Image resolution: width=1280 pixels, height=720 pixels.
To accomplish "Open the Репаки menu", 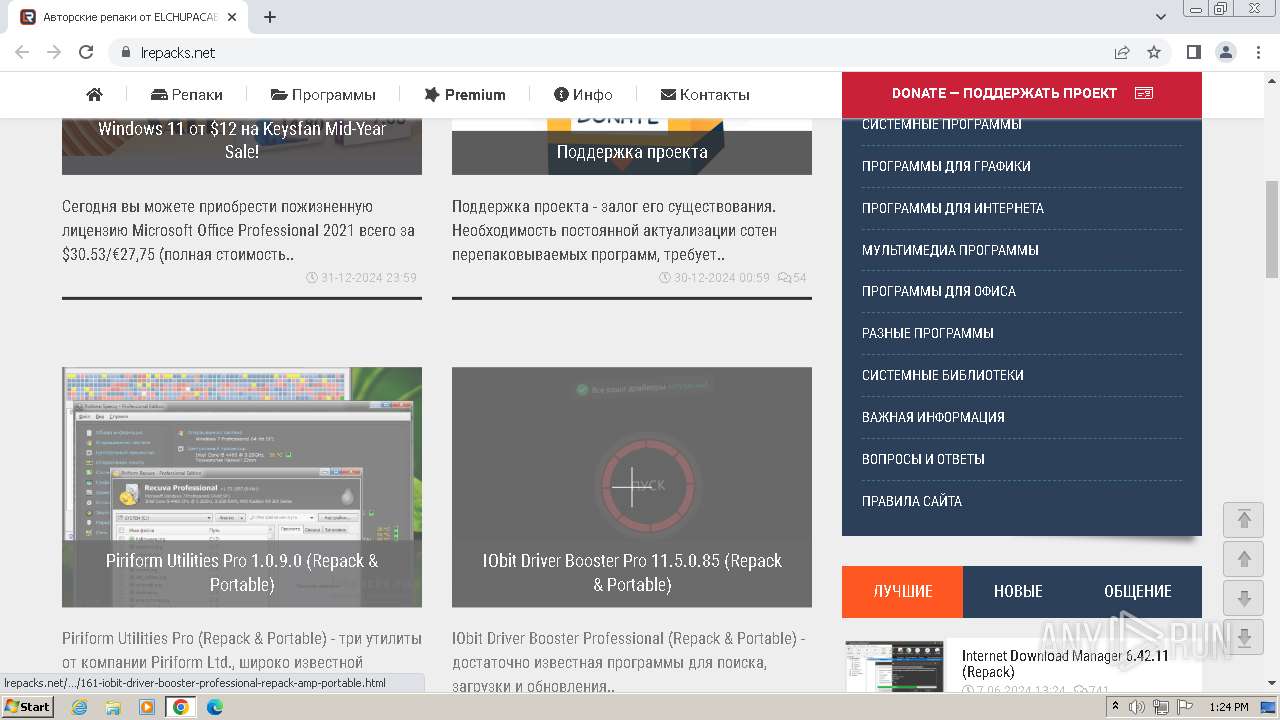I will [187, 94].
